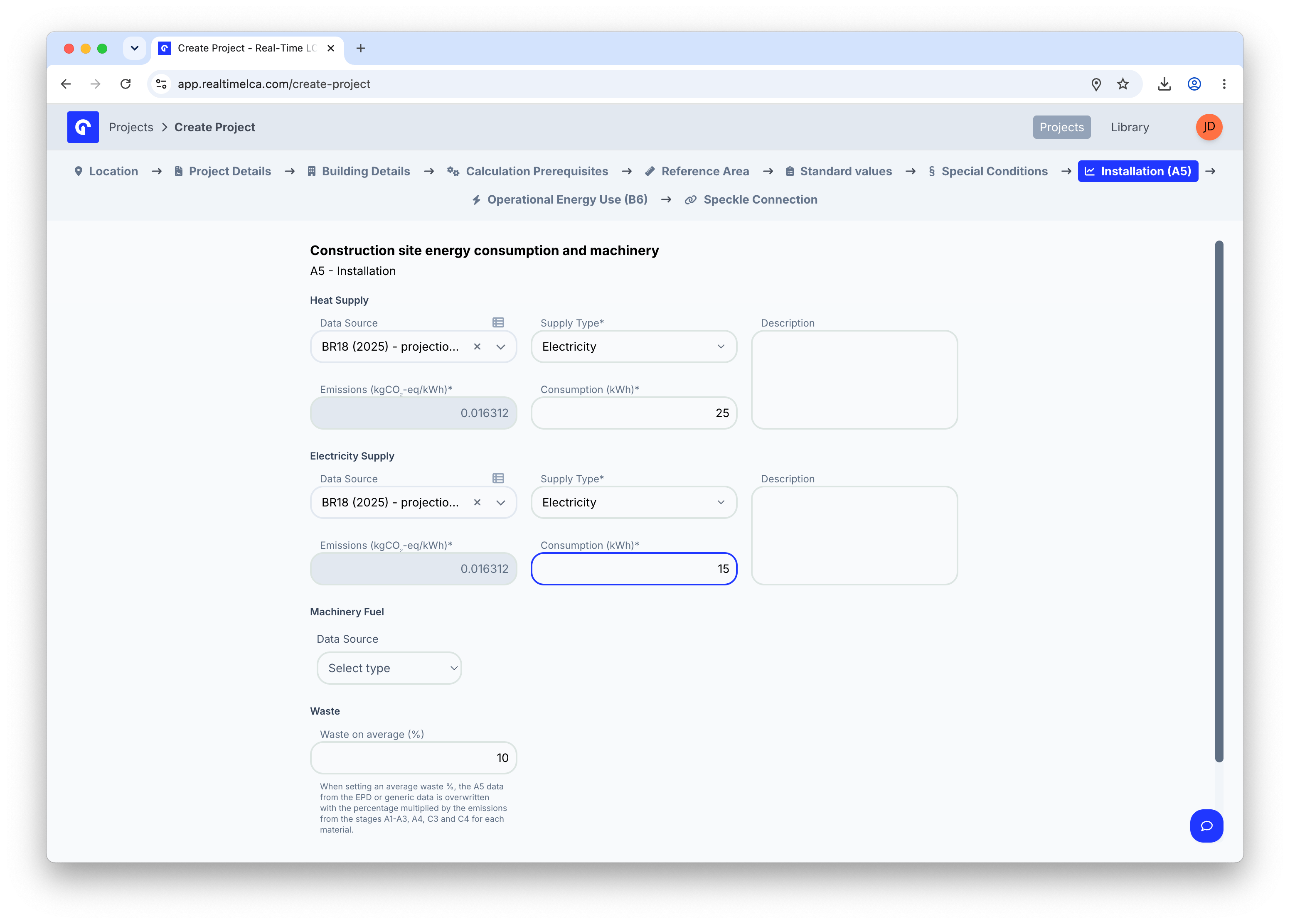Expand Electricity Supply data source dropdown
Viewport: 1290px width, 924px height.
(500, 502)
